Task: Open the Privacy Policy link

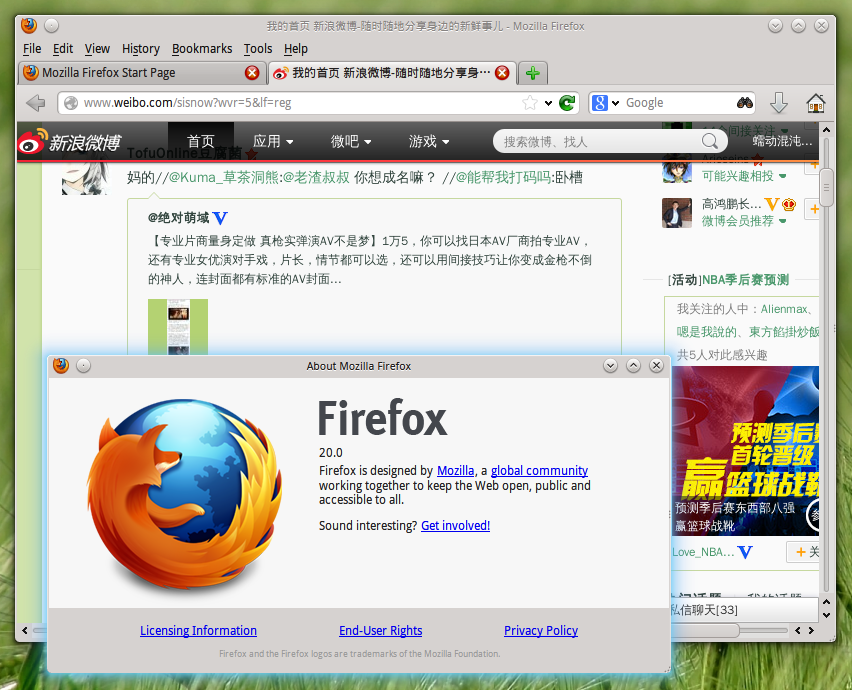Action: click(541, 630)
